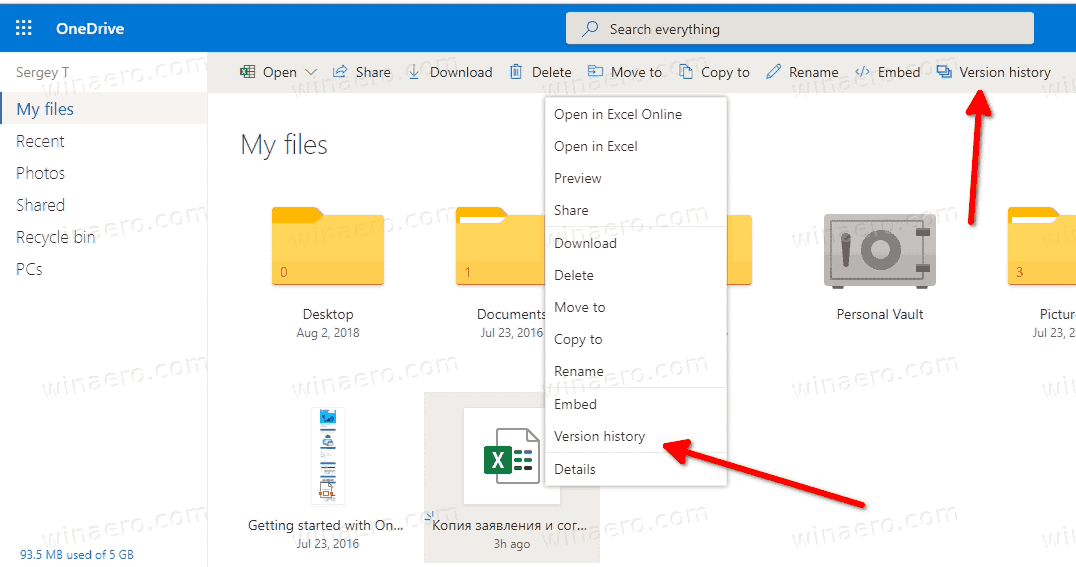Click the Move to folder icon
The width and height of the screenshot is (1076, 567).
[595, 71]
